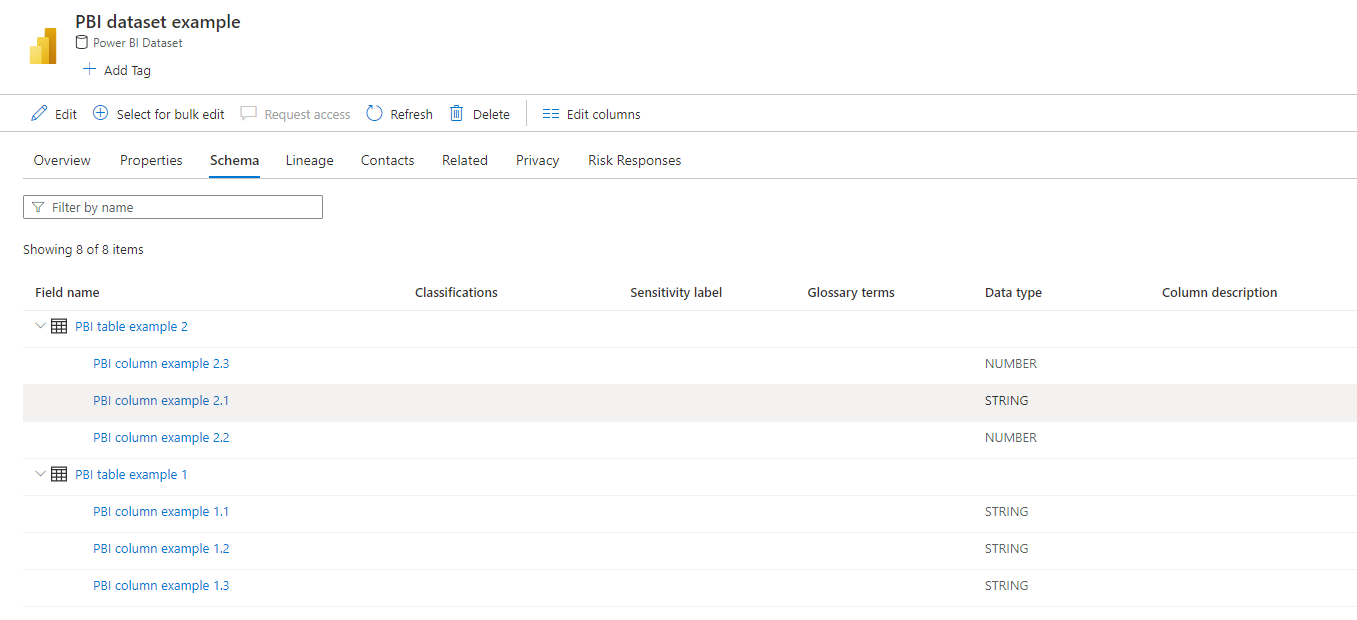Viewport: 1357px width, 620px height.
Task: Click NUMBER data type for column 2.3
Action: pos(1011,364)
